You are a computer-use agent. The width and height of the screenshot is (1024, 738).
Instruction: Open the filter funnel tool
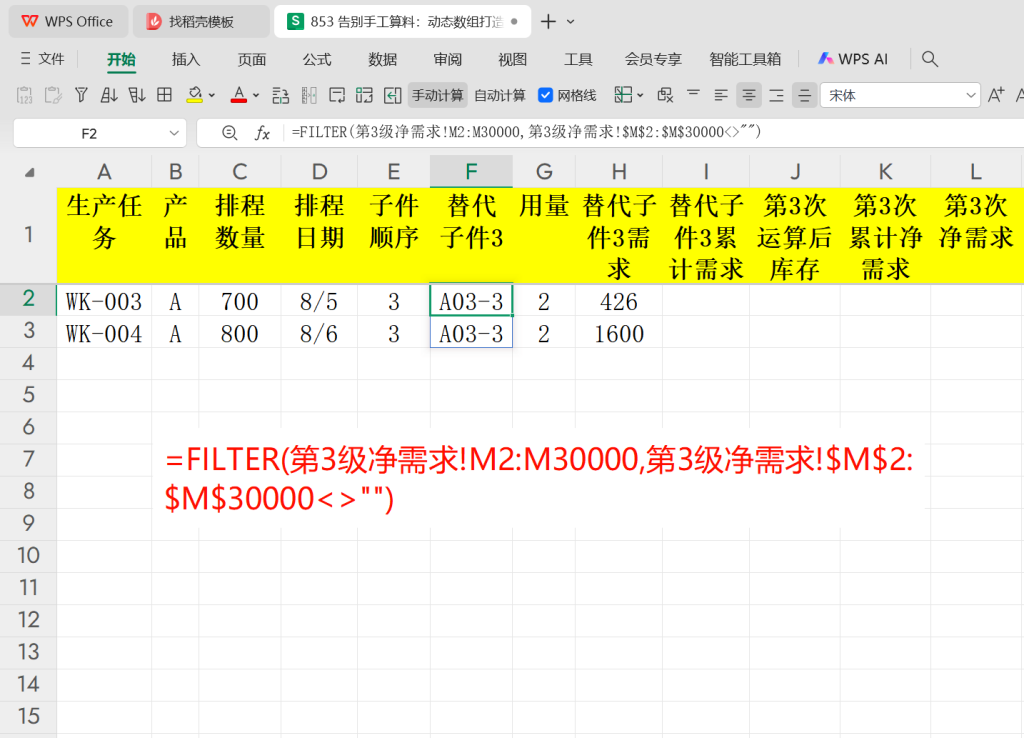tap(81, 95)
